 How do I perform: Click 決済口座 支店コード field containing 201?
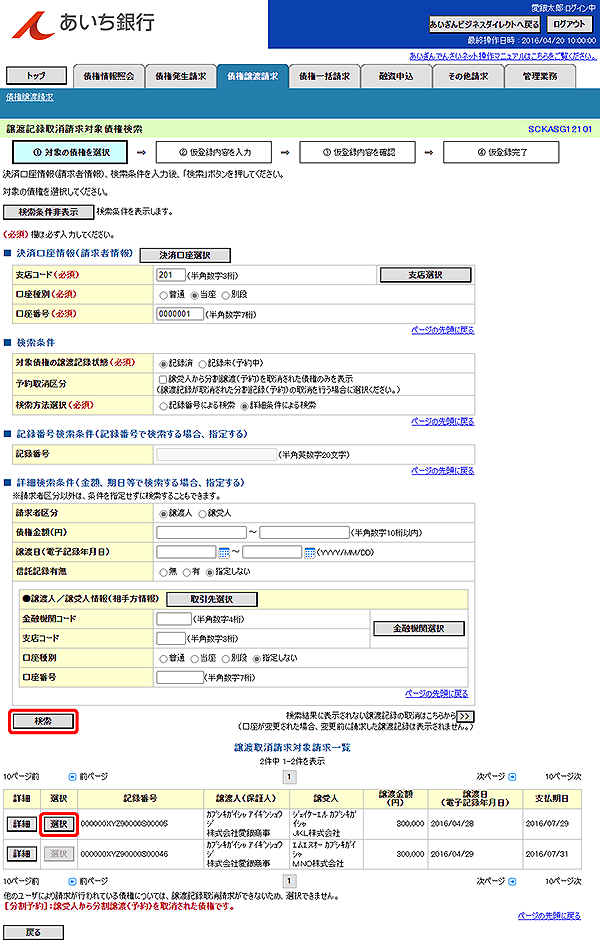click(171, 275)
